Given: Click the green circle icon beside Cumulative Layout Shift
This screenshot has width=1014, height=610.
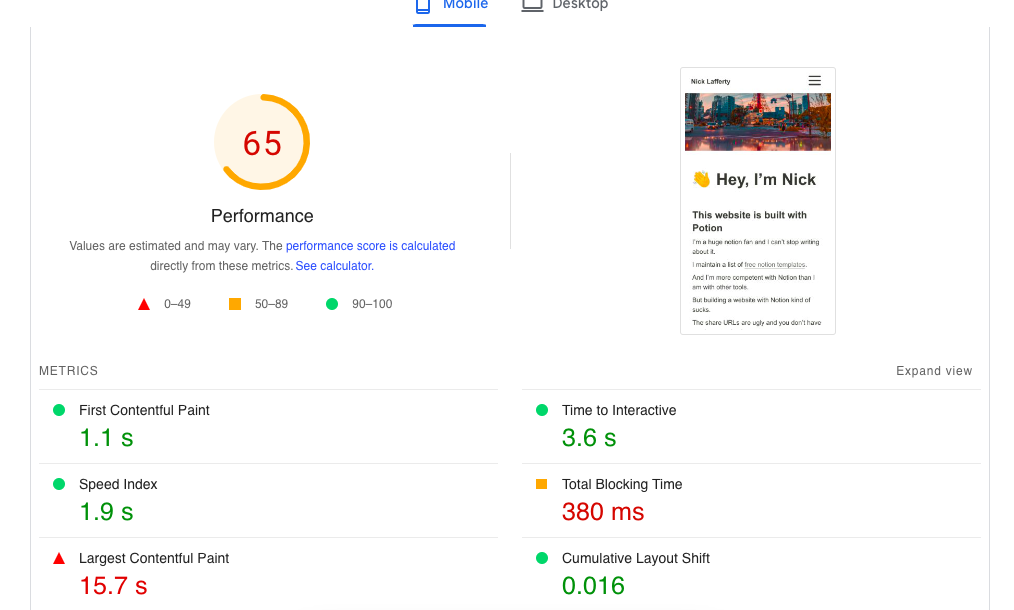Looking at the screenshot, I should (x=541, y=557).
